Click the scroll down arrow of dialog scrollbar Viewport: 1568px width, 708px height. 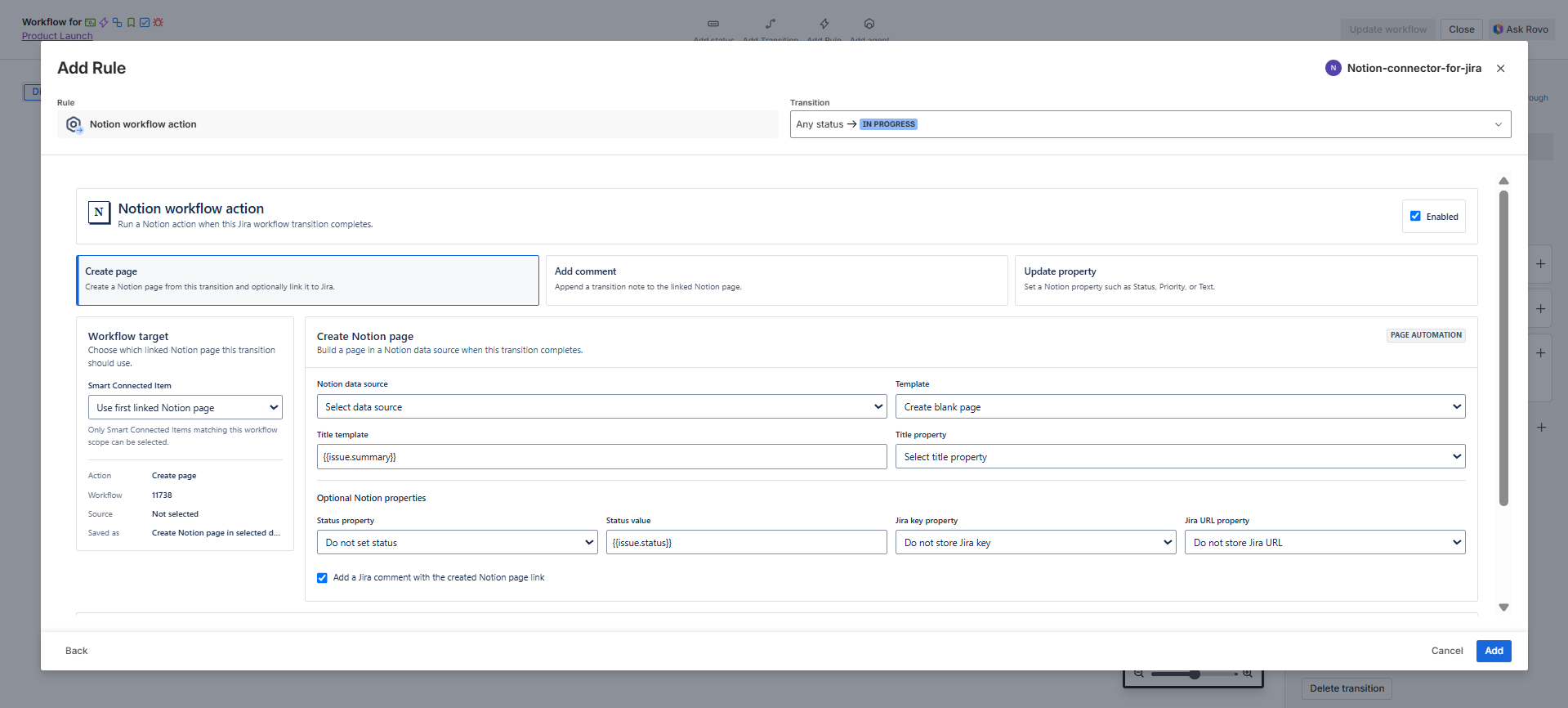click(1503, 607)
